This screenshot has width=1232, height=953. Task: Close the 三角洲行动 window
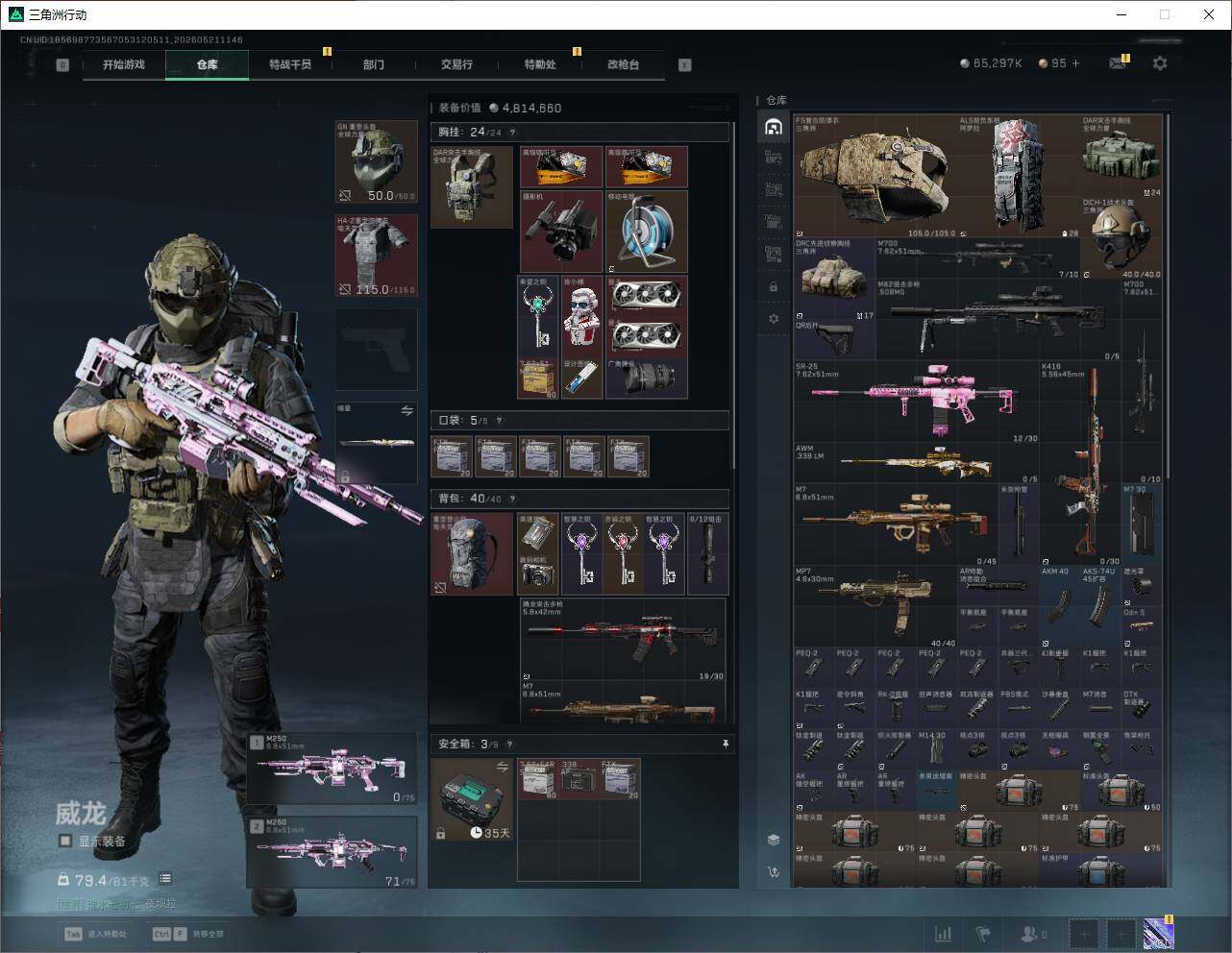(x=1209, y=14)
